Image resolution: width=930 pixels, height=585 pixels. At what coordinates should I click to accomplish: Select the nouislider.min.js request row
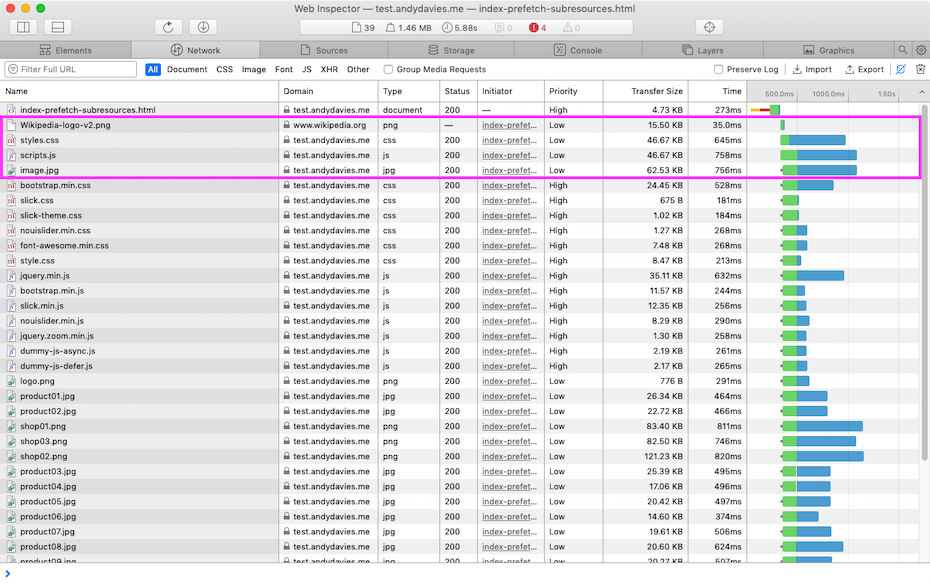pyautogui.click(x=462, y=321)
